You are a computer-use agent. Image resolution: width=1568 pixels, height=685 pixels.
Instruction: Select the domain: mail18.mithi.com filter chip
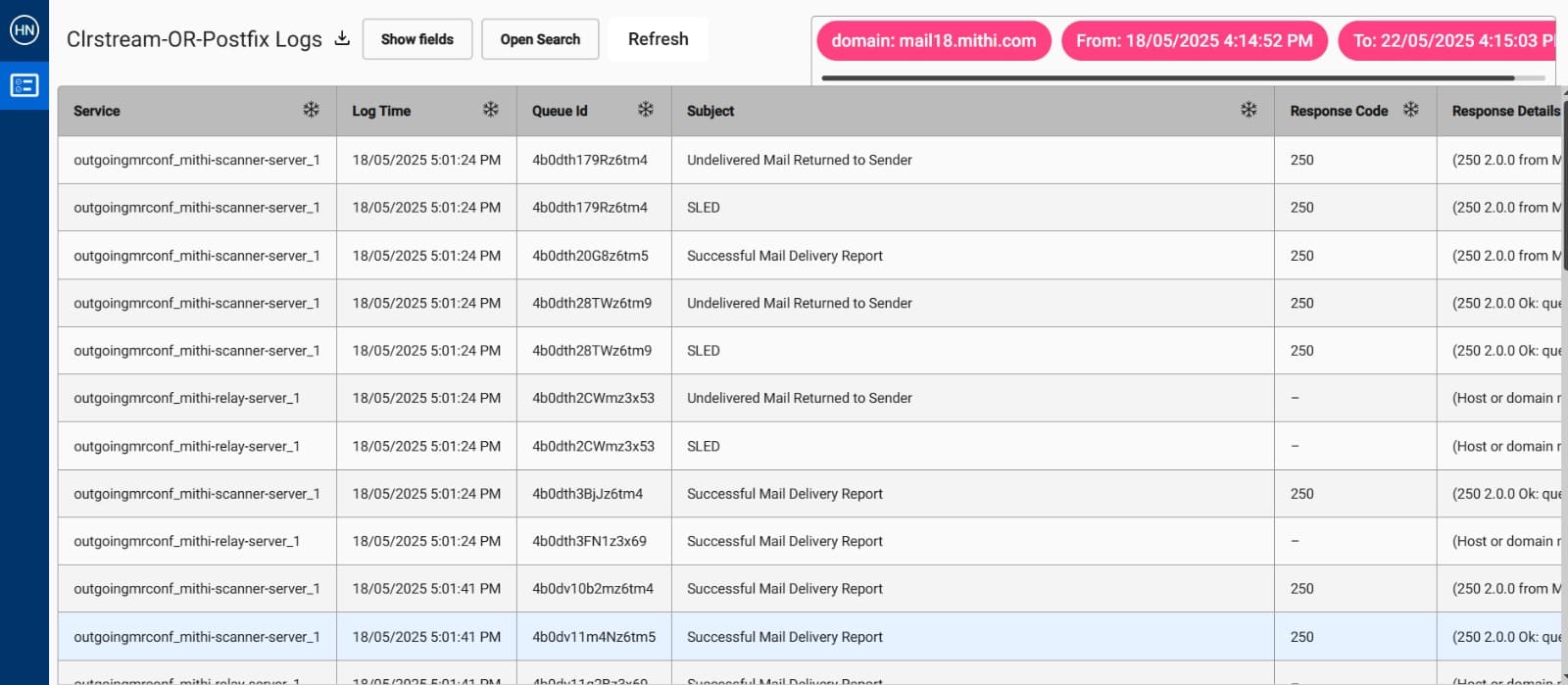[933, 41]
